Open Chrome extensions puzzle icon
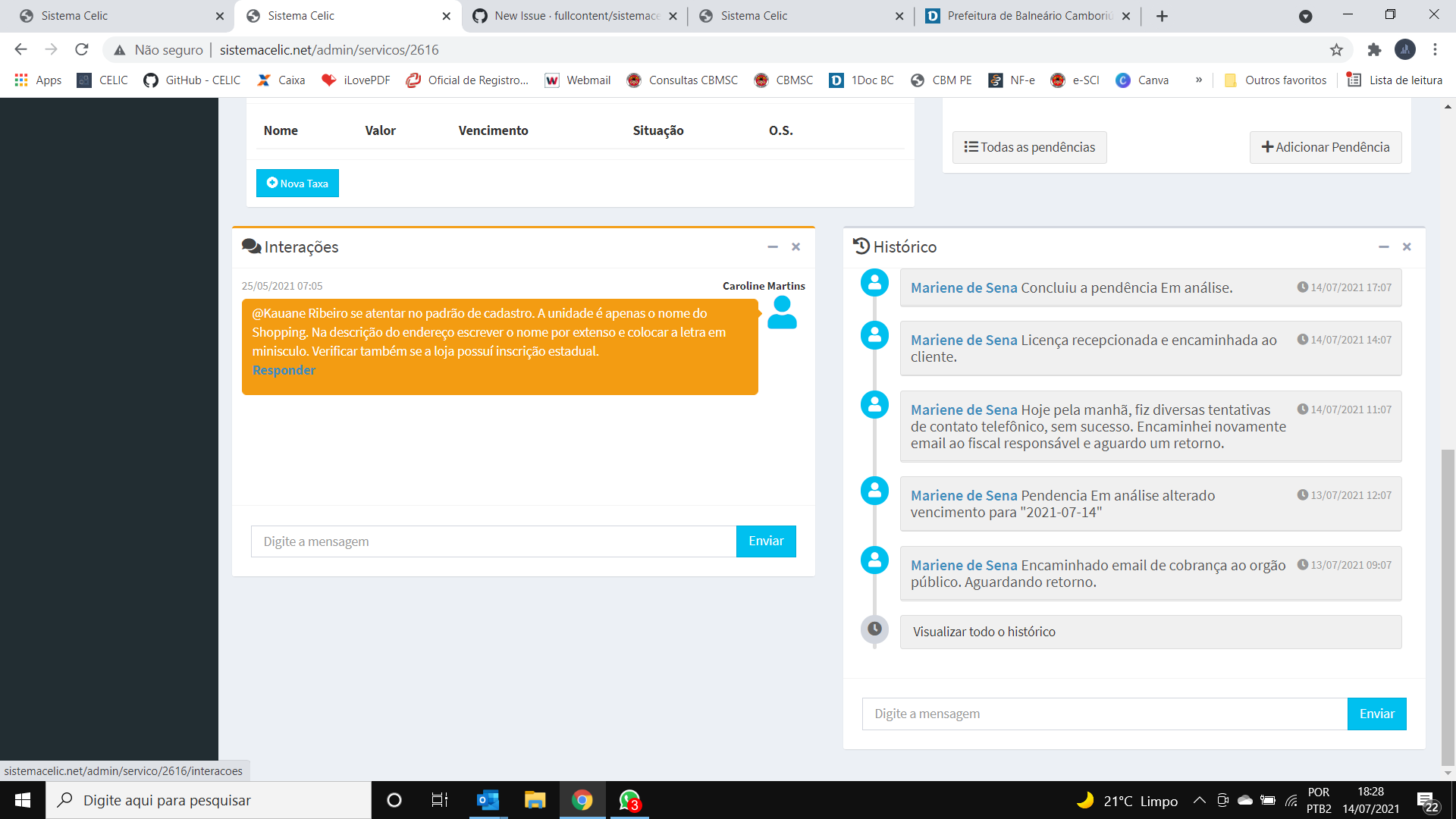Viewport: 1456px width, 819px height. (x=1374, y=50)
